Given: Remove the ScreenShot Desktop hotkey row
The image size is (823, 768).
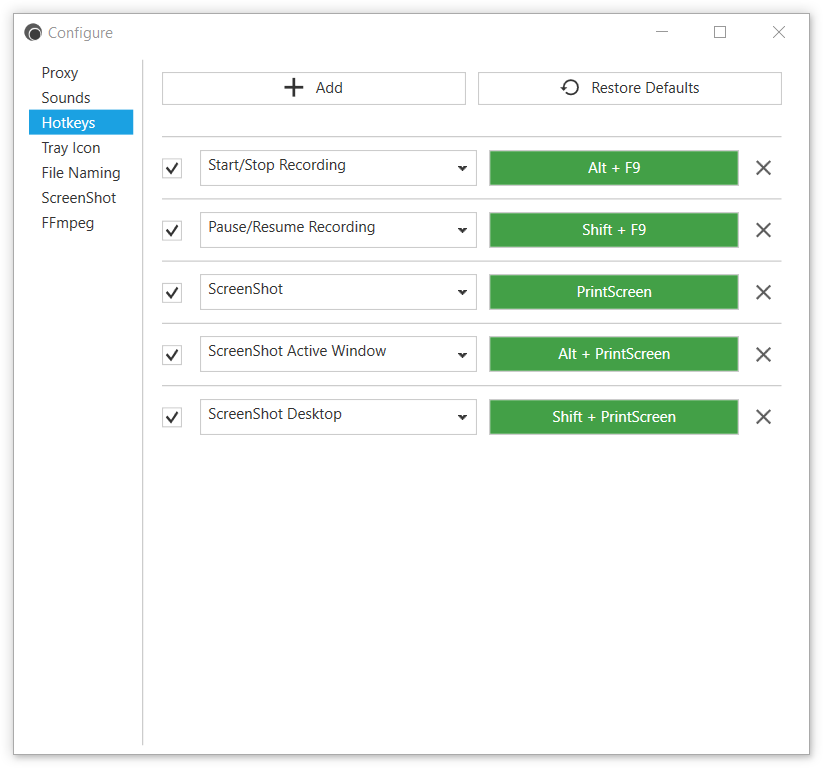Looking at the screenshot, I should point(763,417).
